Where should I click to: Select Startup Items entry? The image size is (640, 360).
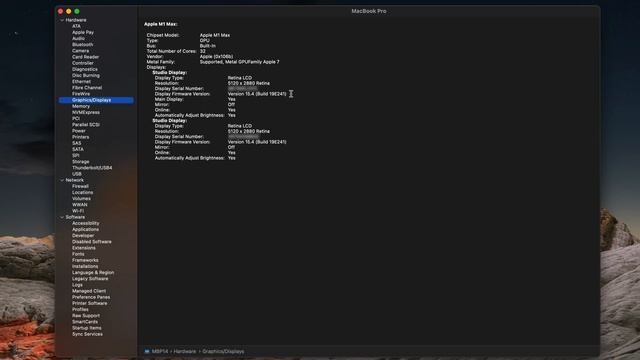pos(87,328)
